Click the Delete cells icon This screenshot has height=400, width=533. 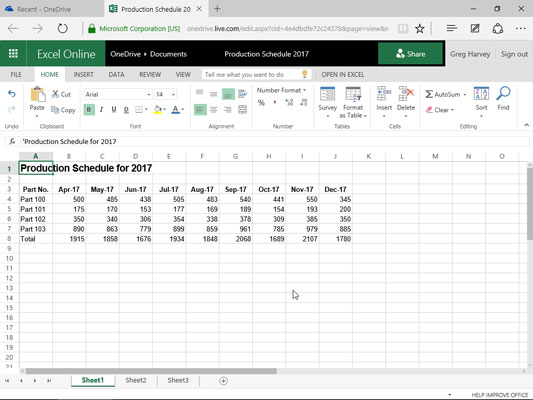point(406,94)
